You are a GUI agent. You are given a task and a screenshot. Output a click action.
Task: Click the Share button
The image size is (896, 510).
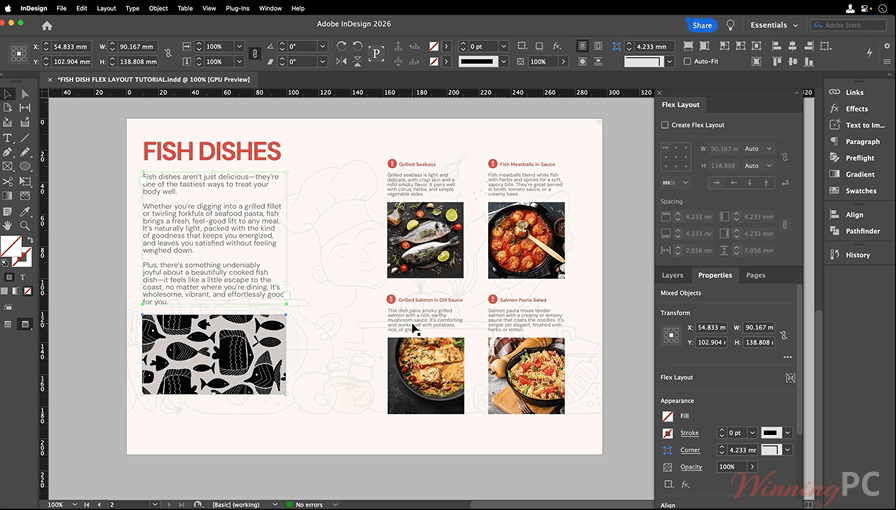coord(702,25)
